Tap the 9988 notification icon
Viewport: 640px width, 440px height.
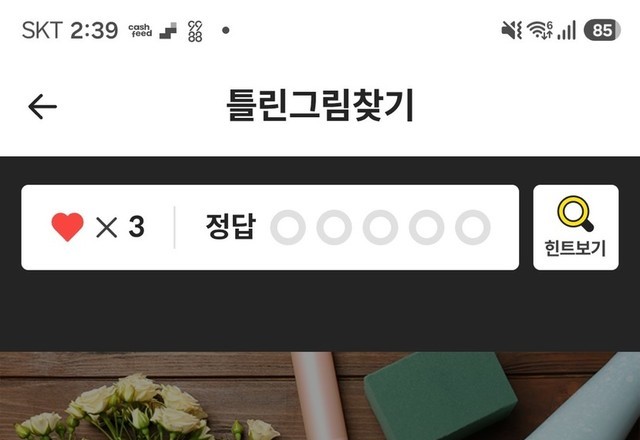pyautogui.click(x=195, y=31)
